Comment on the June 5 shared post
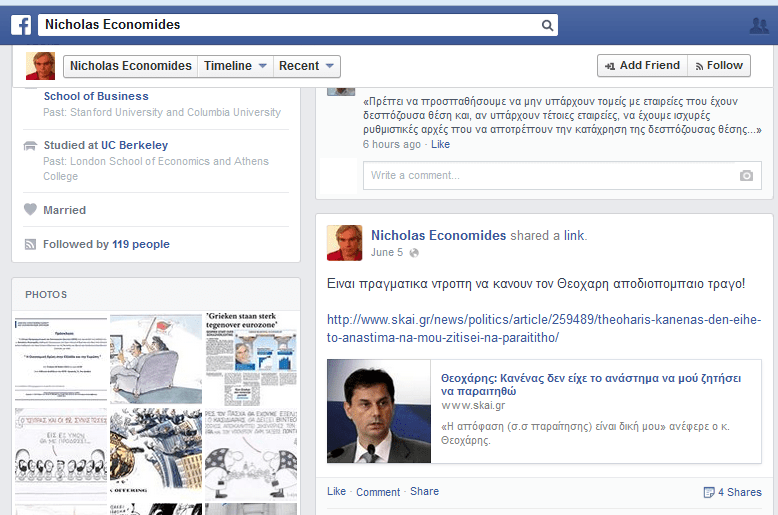The height and width of the screenshot is (515, 778). 378,492
